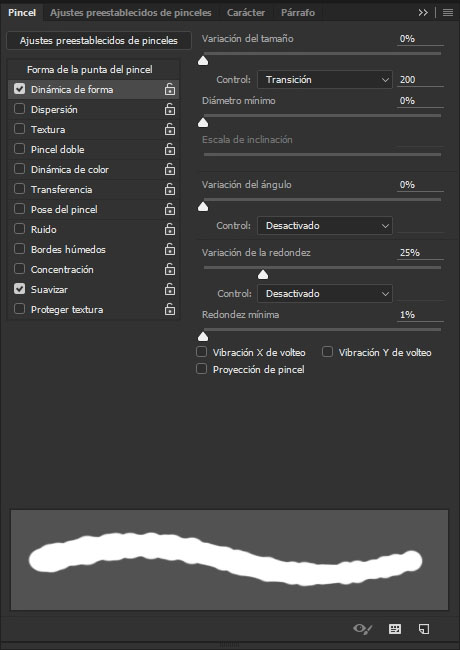Toggle lock for Concentración
The width and height of the screenshot is (460, 650).
[x=169, y=269]
